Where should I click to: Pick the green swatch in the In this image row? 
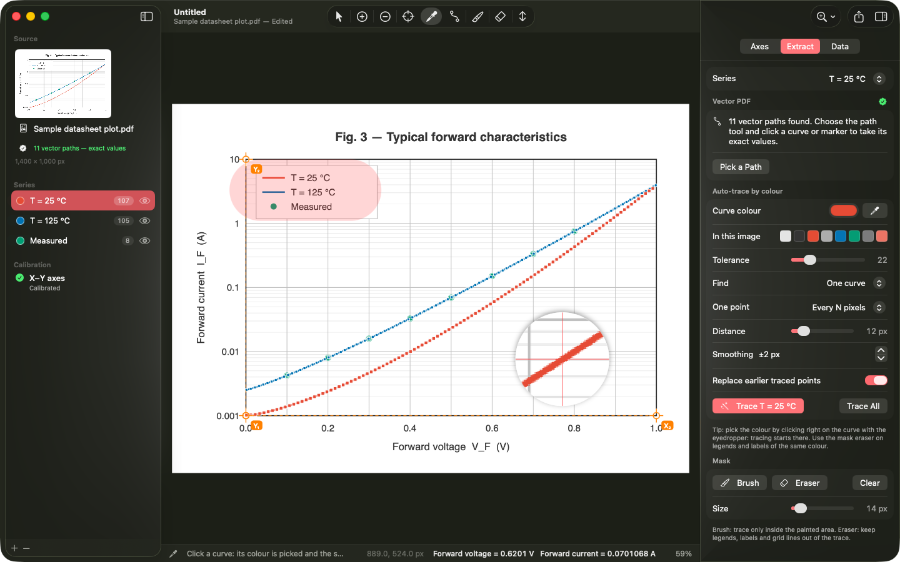point(854,236)
